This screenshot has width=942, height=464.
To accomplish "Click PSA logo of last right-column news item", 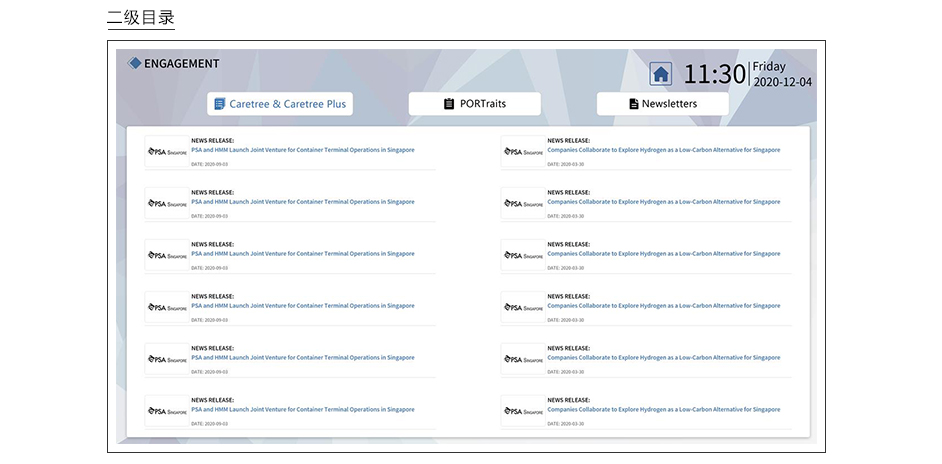I will pos(523,411).
